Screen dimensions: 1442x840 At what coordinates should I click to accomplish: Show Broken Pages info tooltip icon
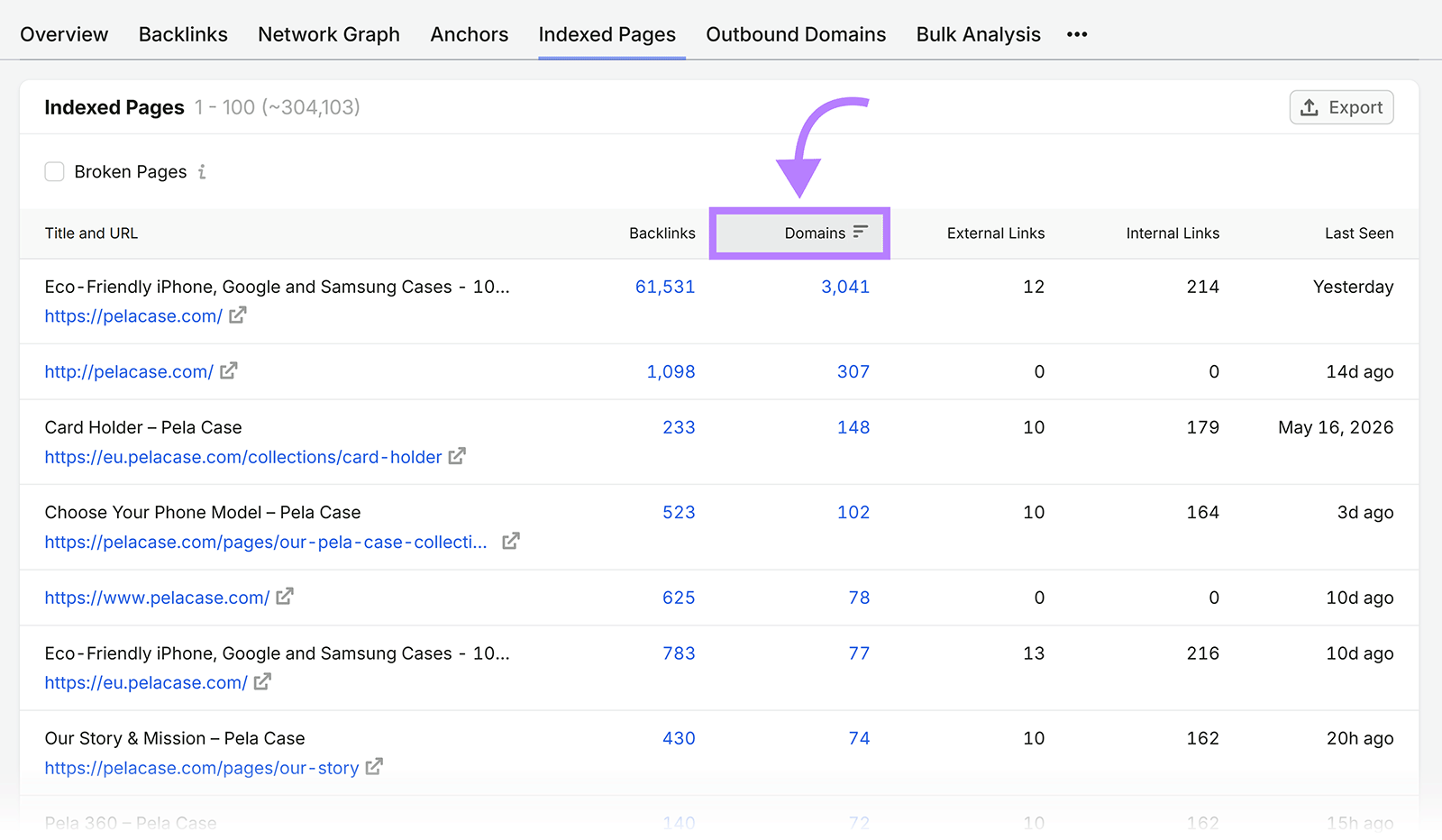tap(202, 171)
